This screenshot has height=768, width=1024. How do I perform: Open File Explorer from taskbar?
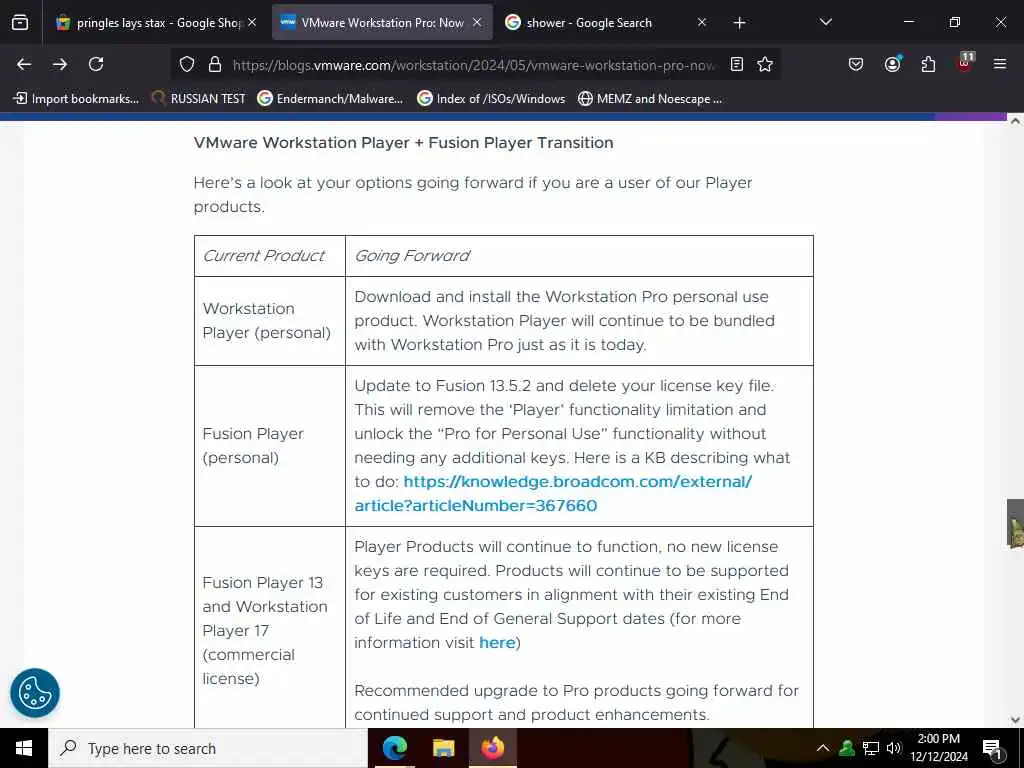pos(443,748)
